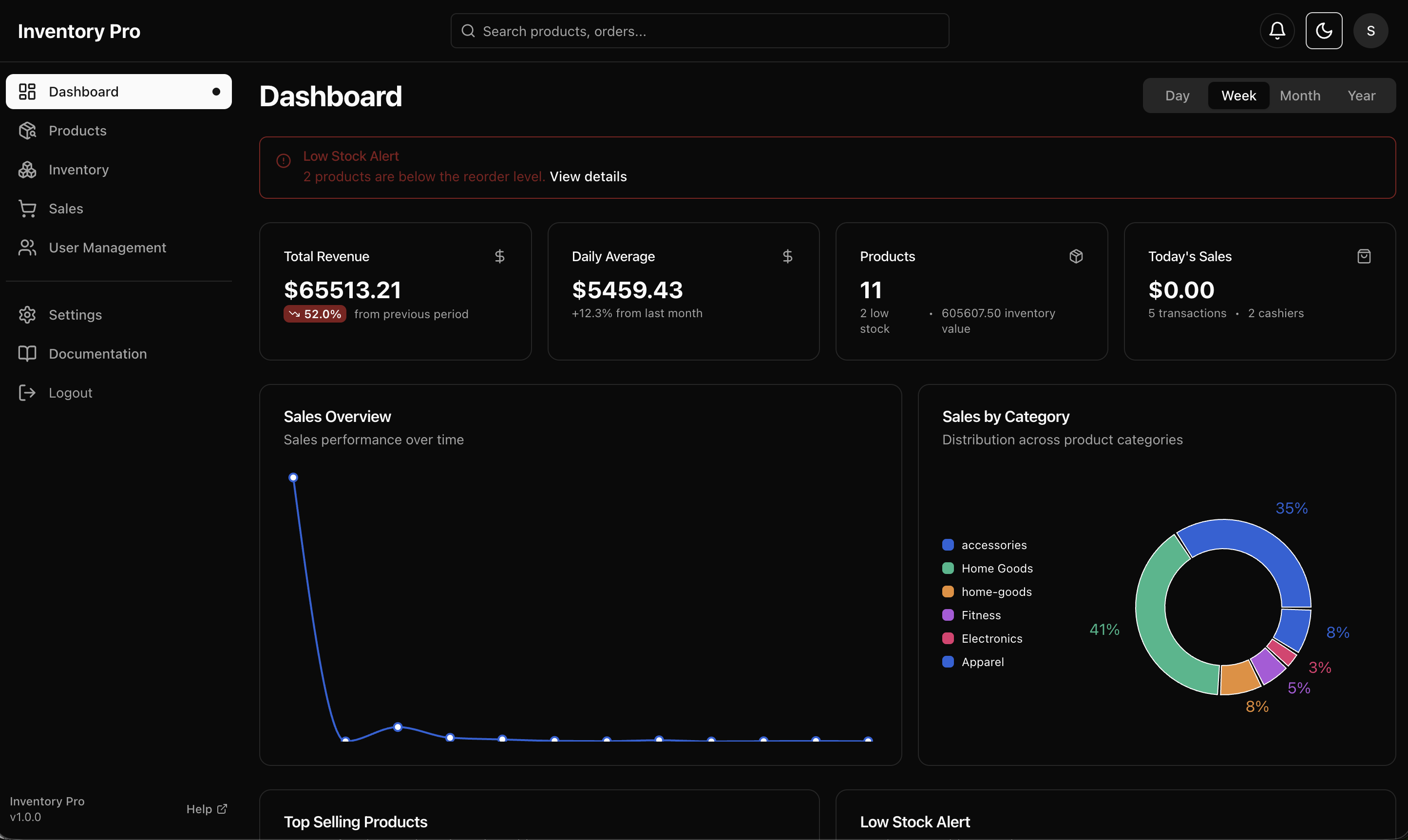
Task: Open Settings via the gear icon
Action: tap(27, 315)
